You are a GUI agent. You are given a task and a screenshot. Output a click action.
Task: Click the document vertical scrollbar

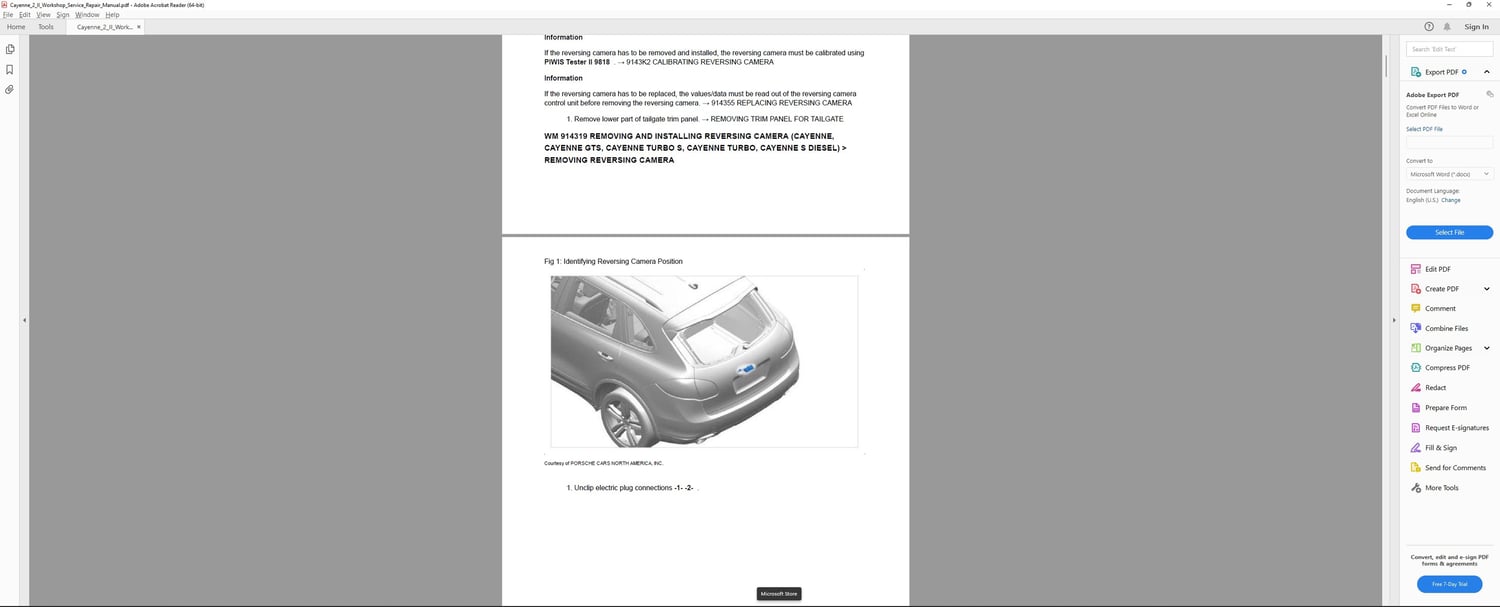pos(1386,65)
